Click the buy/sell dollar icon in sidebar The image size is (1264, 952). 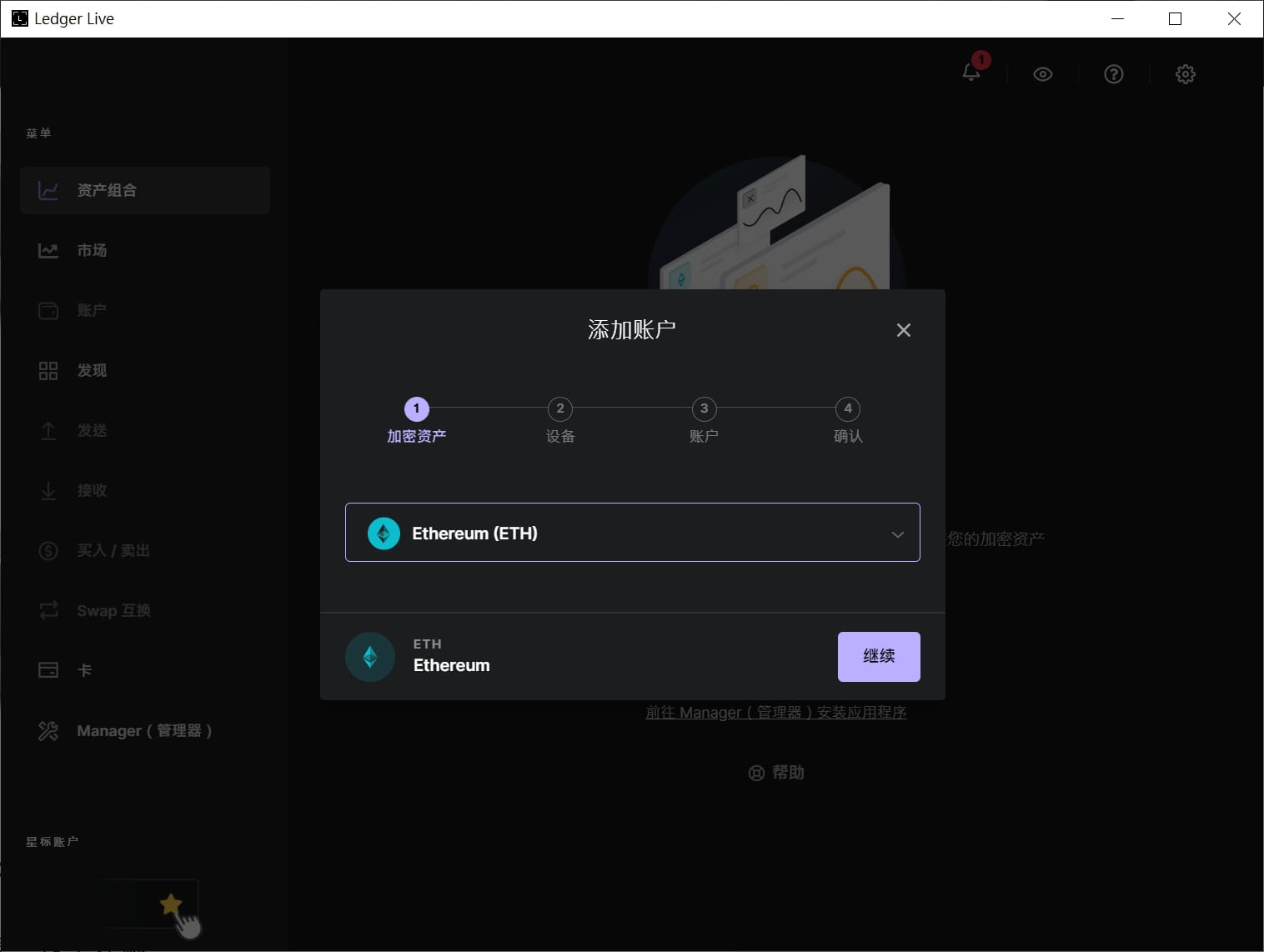(x=48, y=550)
